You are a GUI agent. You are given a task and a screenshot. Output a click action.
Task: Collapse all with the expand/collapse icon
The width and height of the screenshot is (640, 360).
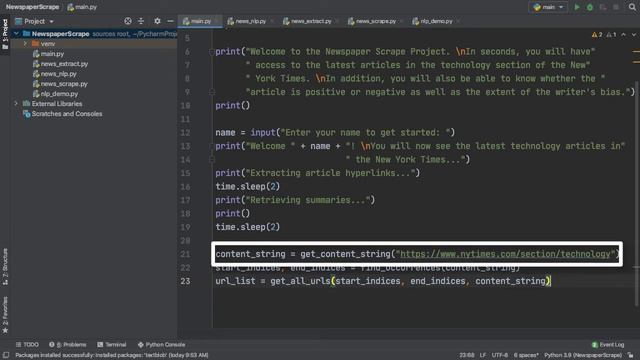(141, 21)
